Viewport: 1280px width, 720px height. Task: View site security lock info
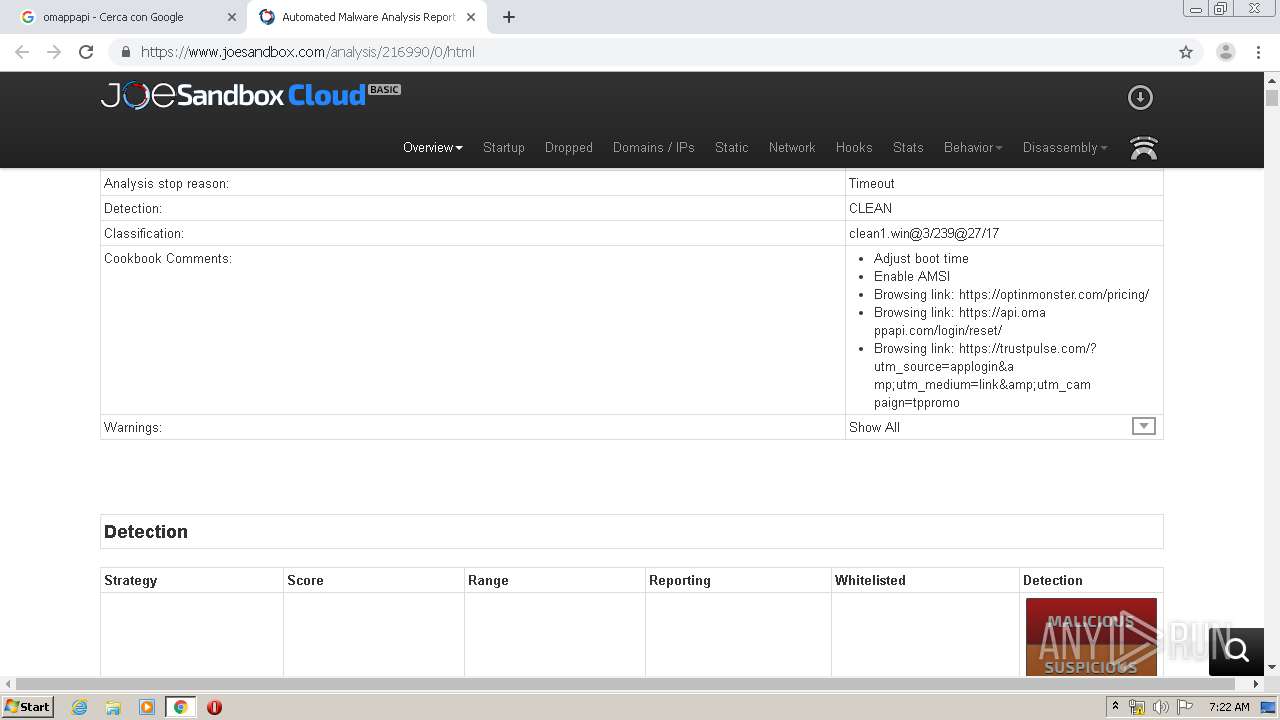[x=125, y=52]
